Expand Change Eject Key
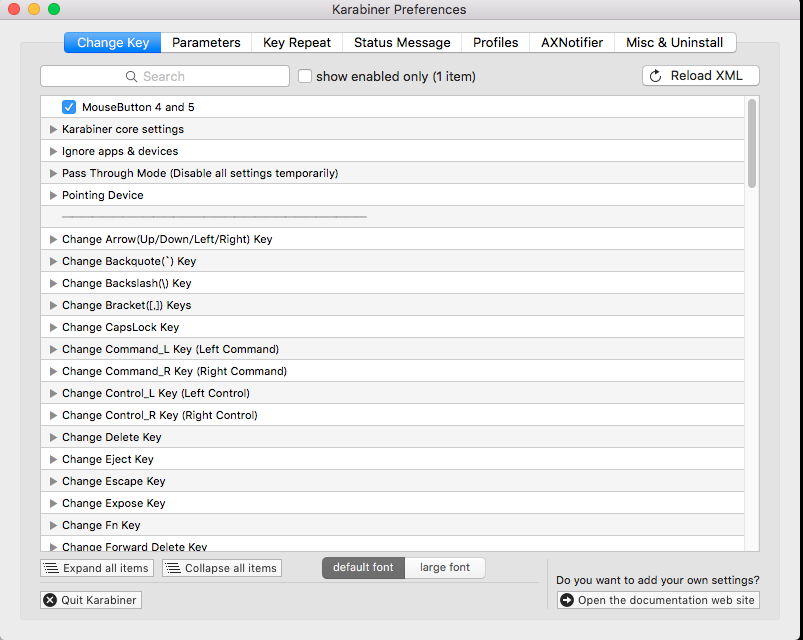803x640 pixels. point(53,460)
